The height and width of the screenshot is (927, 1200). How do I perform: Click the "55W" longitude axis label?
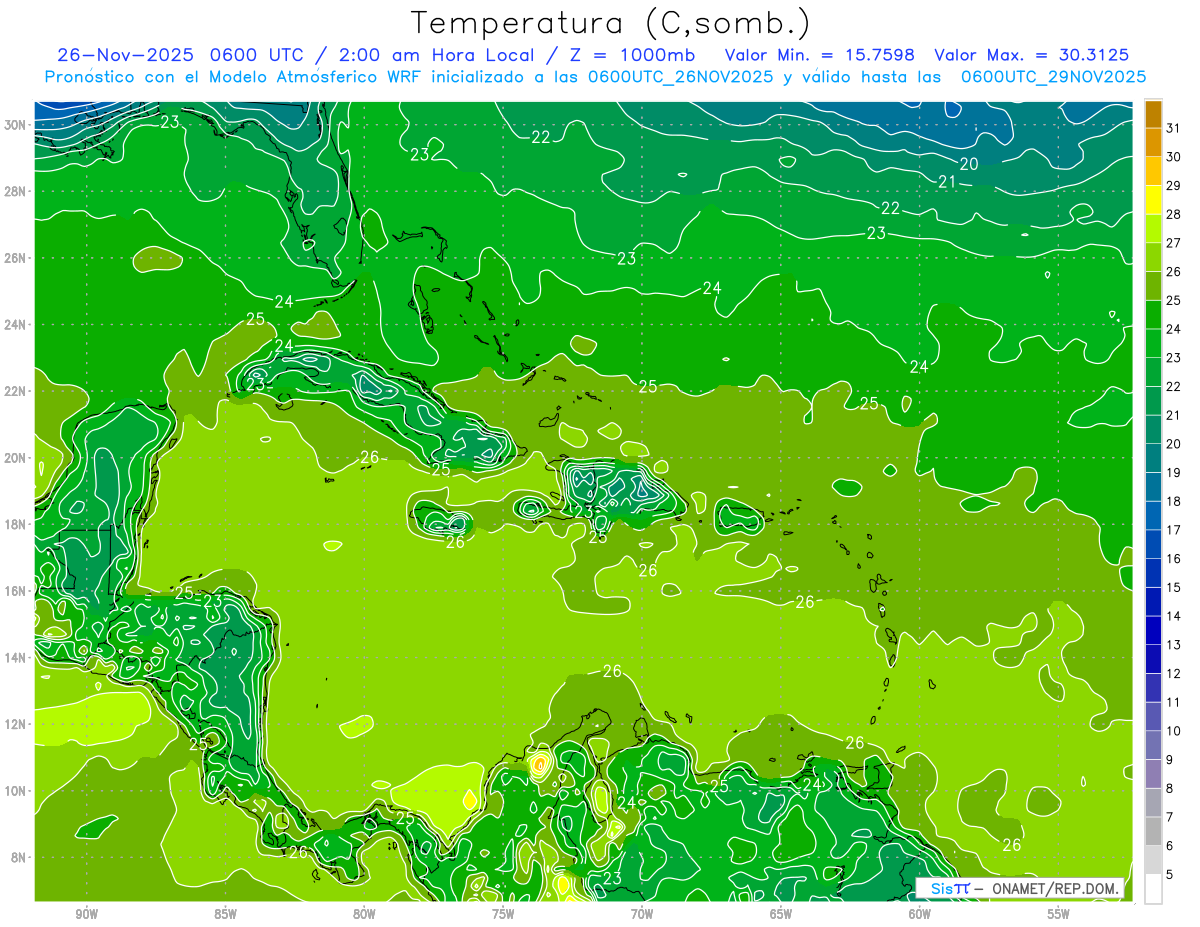[x=1058, y=914]
